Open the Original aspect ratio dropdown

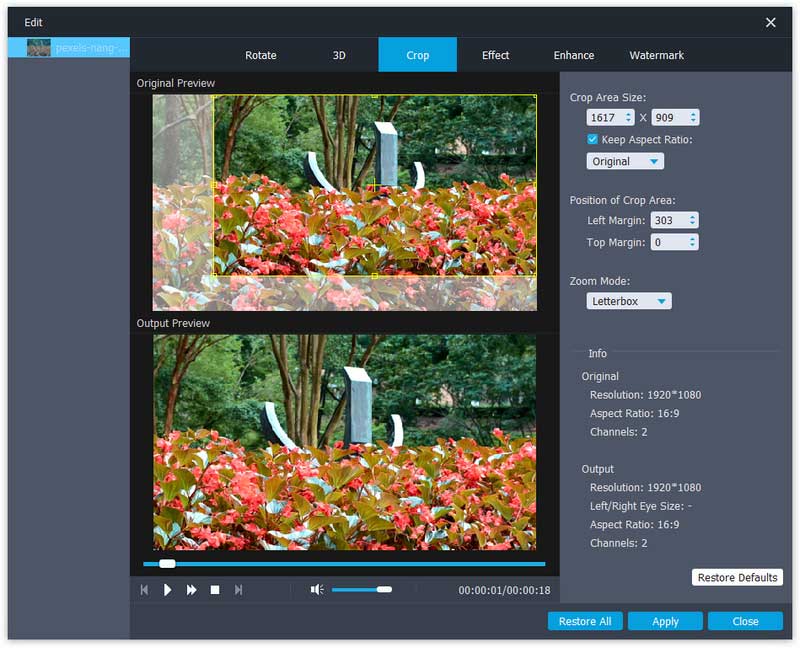625,162
